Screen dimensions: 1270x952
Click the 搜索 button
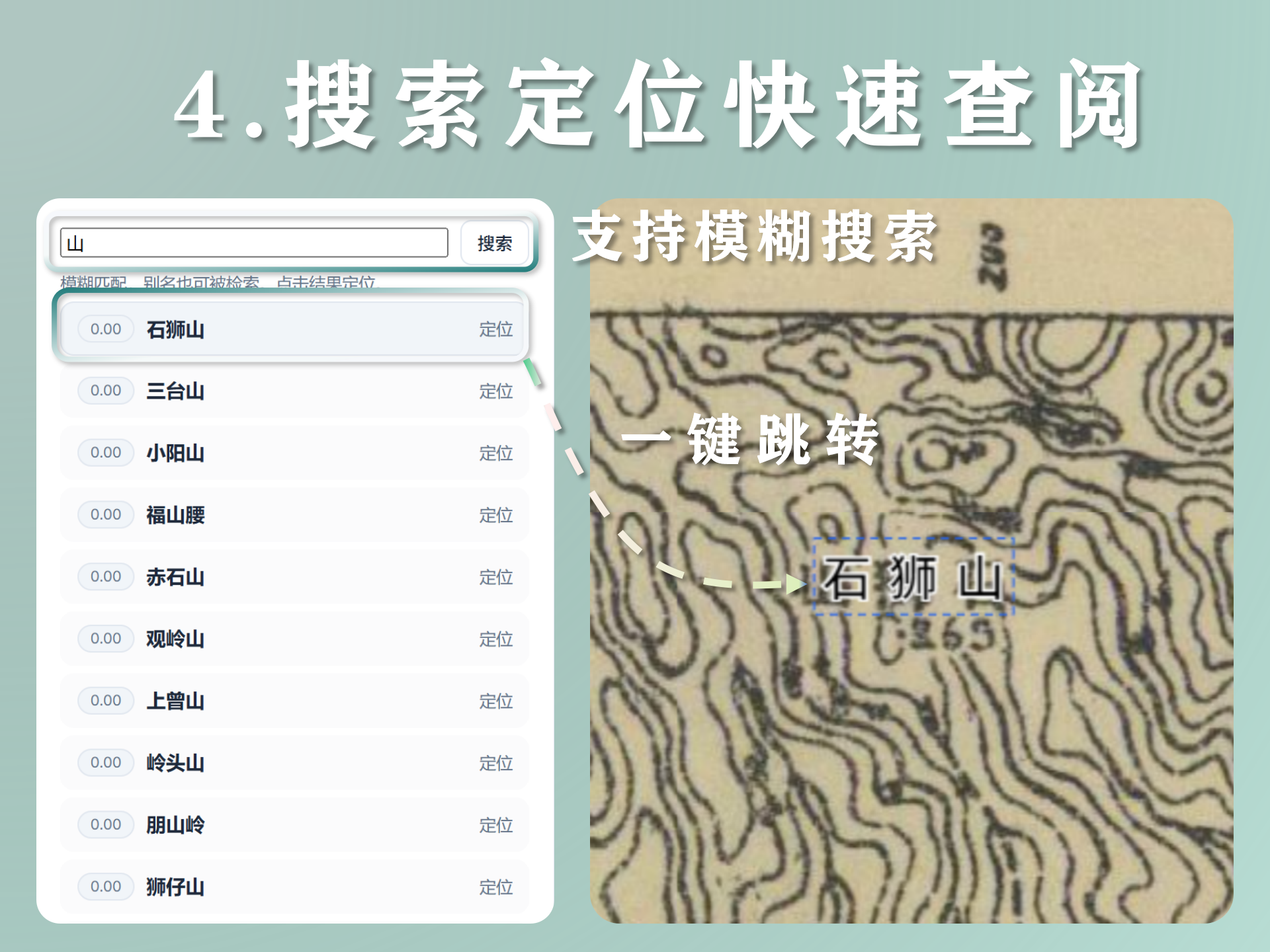495,243
